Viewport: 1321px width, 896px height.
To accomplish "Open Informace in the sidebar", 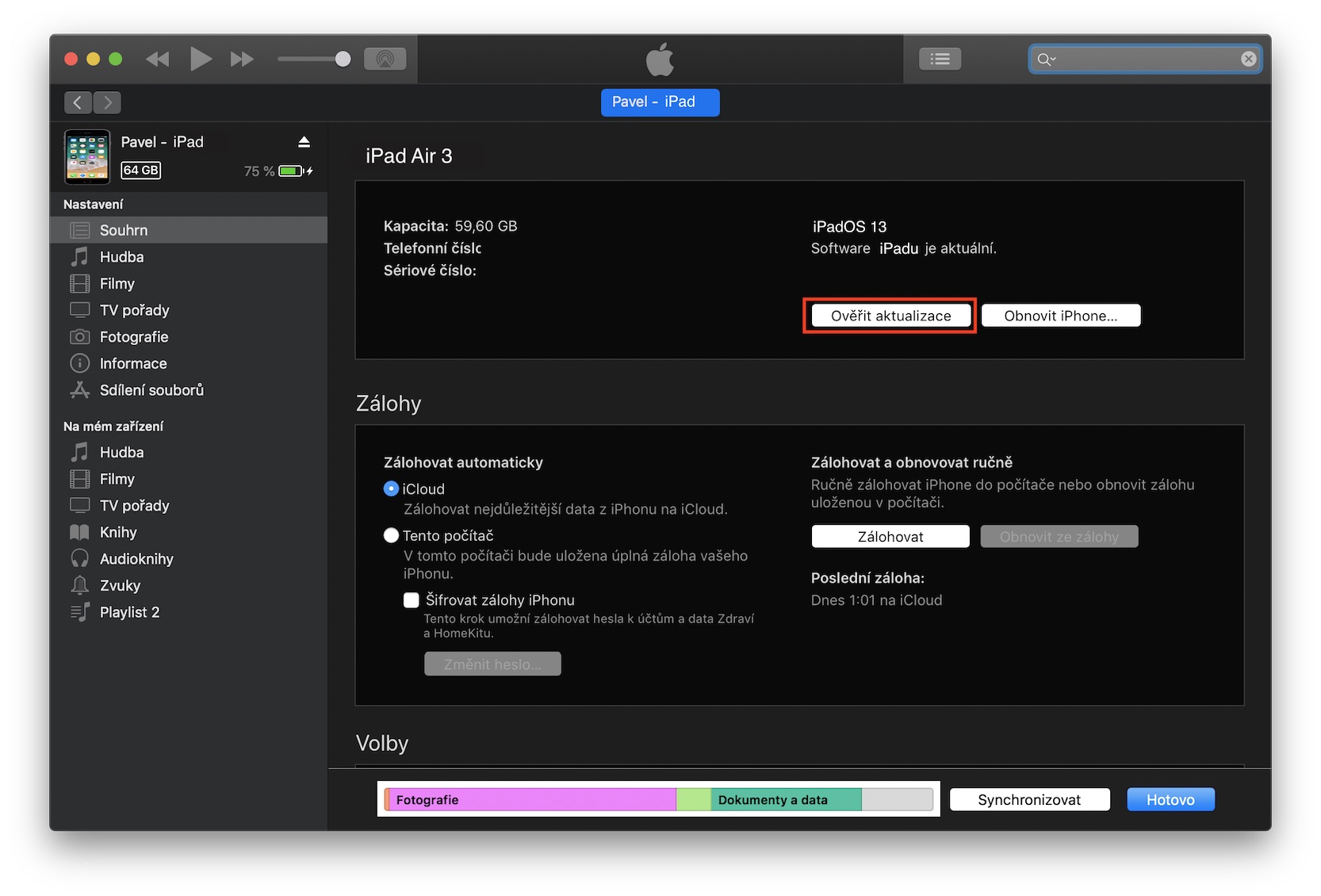I will [189, 363].
